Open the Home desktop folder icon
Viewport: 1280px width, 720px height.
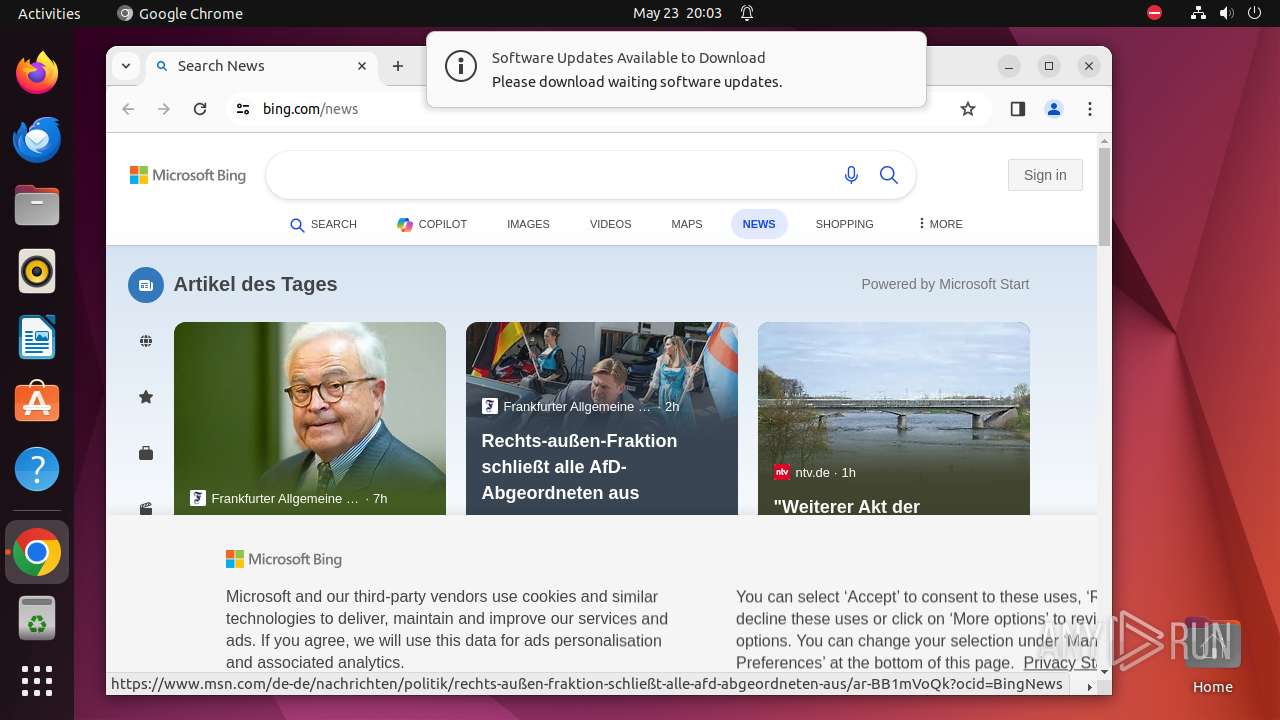point(1212,656)
